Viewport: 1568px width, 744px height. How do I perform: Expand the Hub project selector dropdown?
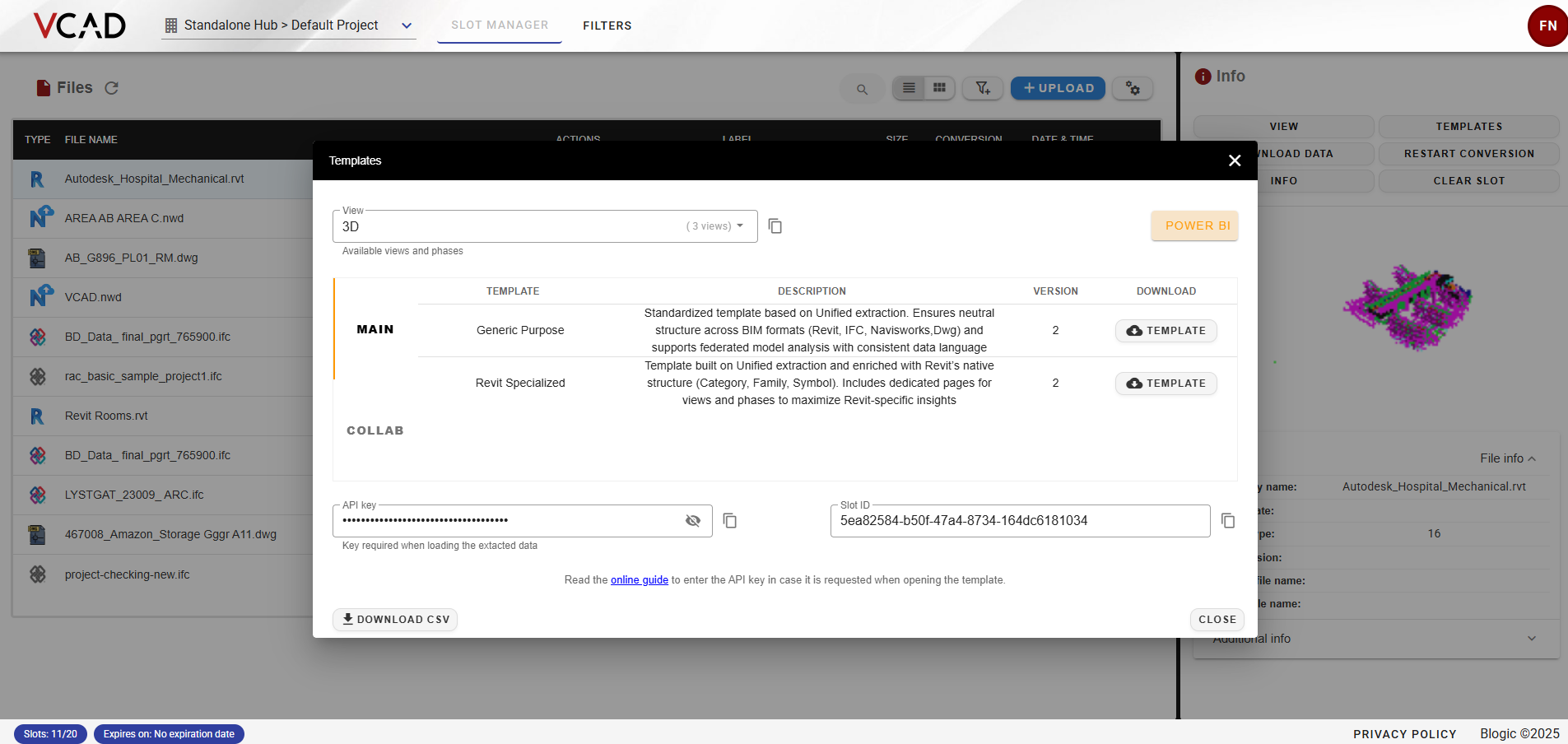(x=406, y=26)
